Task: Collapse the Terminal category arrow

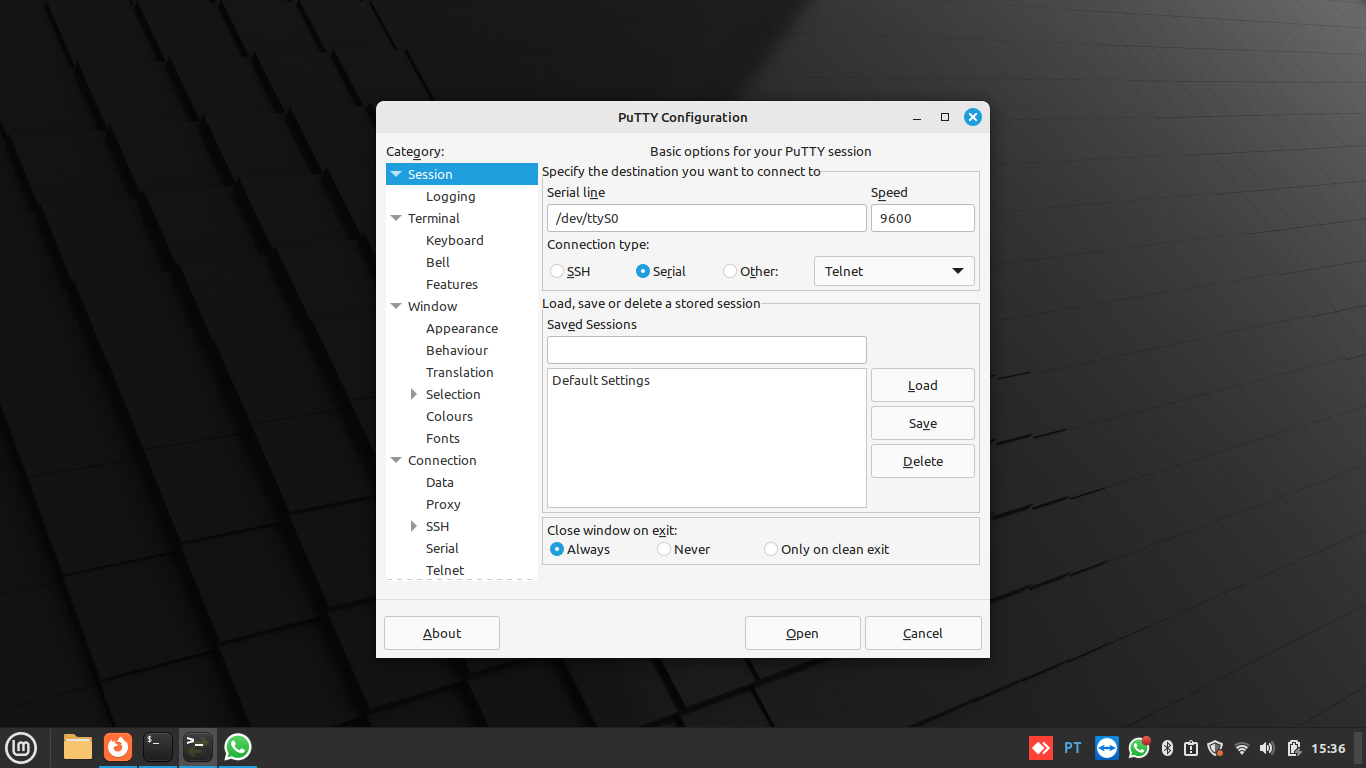Action: [397, 218]
